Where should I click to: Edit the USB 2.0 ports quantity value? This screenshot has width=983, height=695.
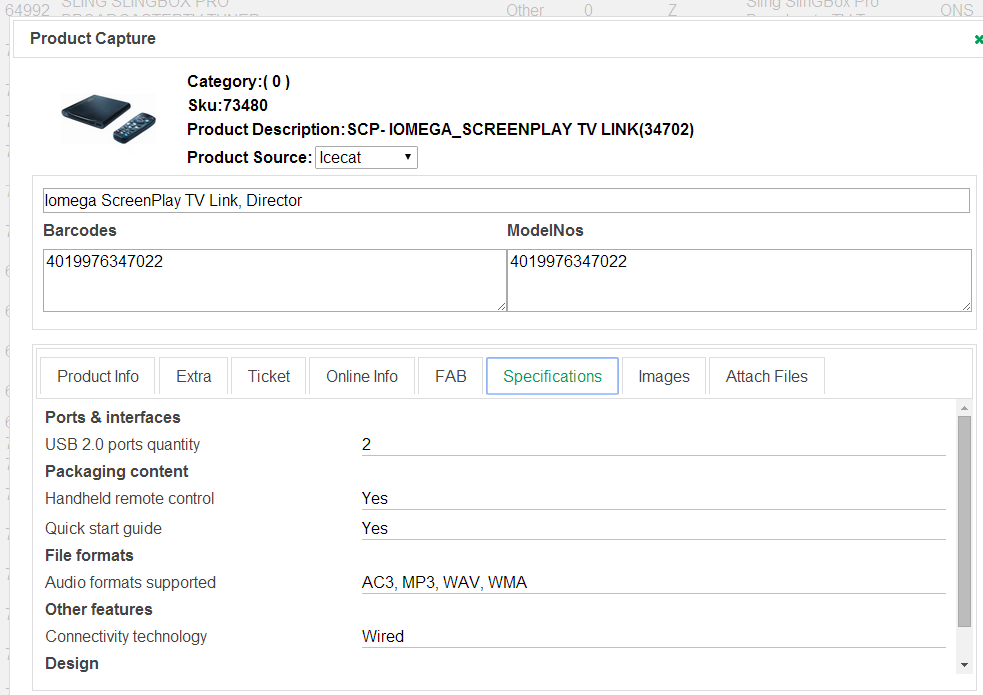[x=653, y=444]
